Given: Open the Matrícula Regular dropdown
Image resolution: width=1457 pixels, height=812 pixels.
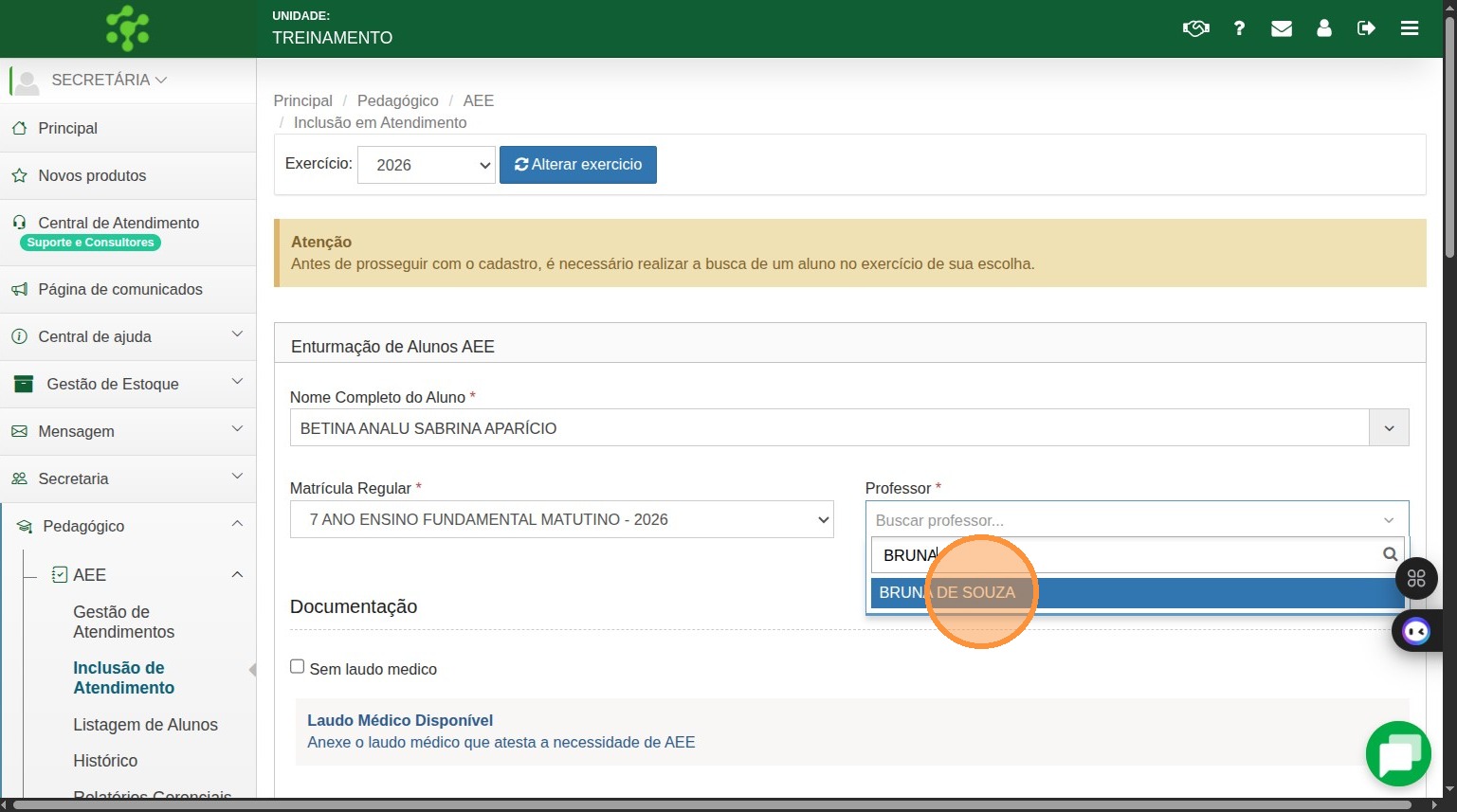Looking at the screenshot, I should point(561,519).
